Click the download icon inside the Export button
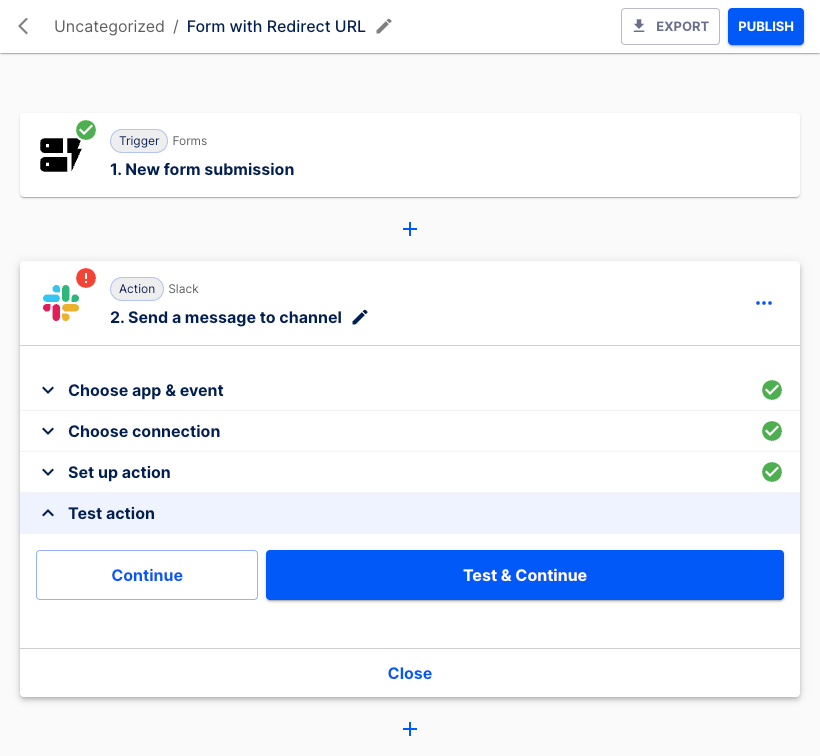 click(x=636, y=26)
